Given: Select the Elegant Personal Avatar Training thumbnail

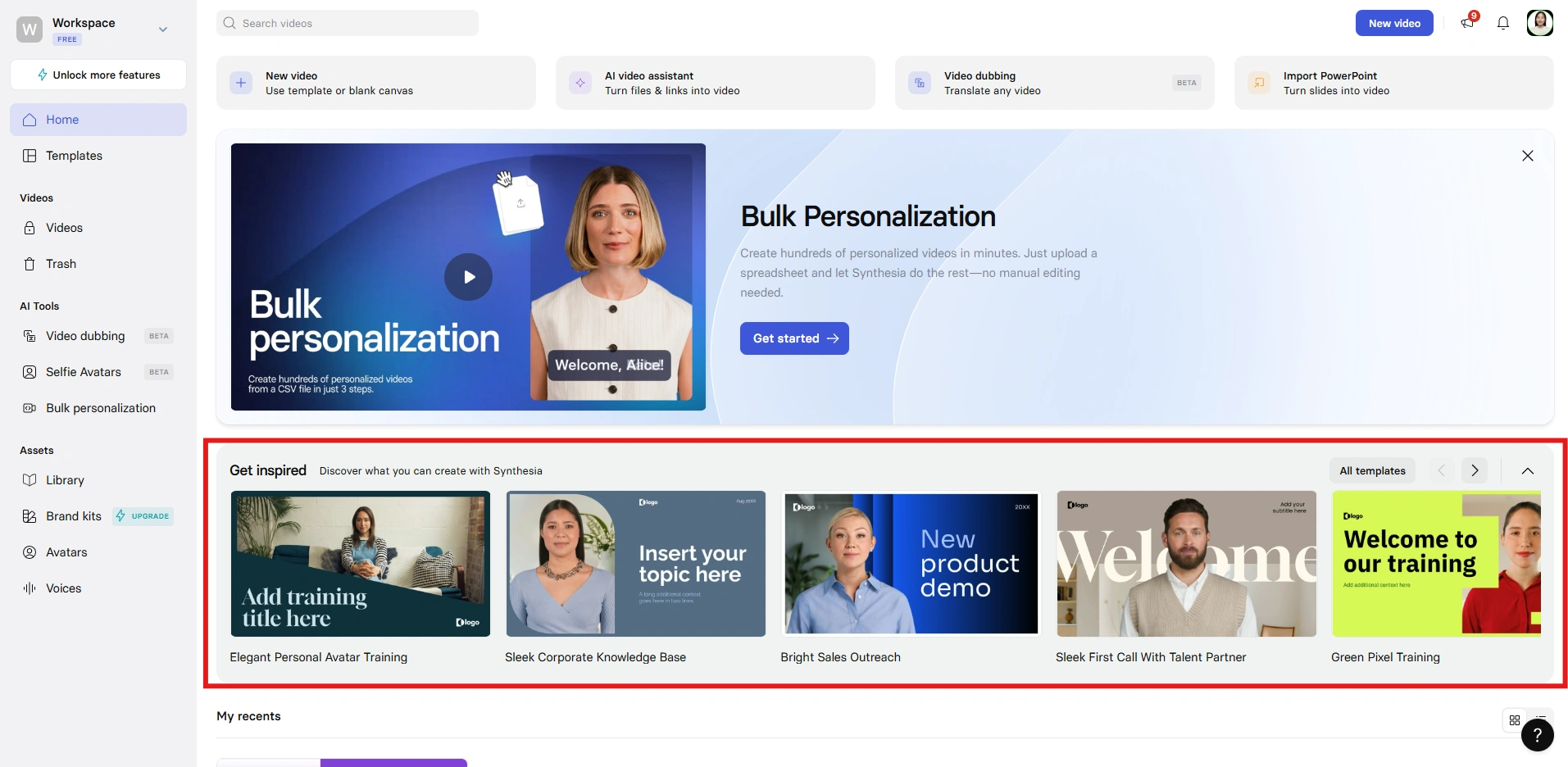Looking at the screenshot, I should (x=361, y=564).
